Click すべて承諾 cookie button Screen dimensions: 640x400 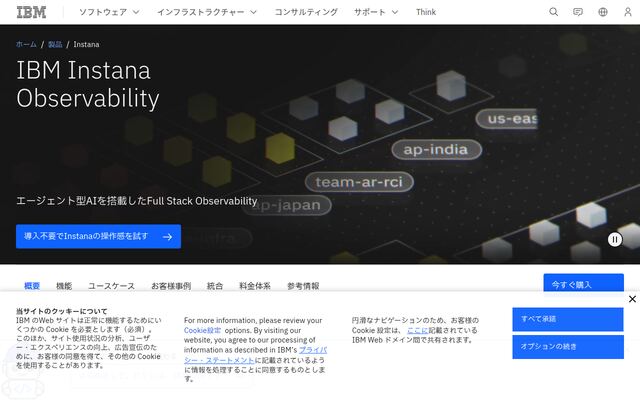point(568,319)
